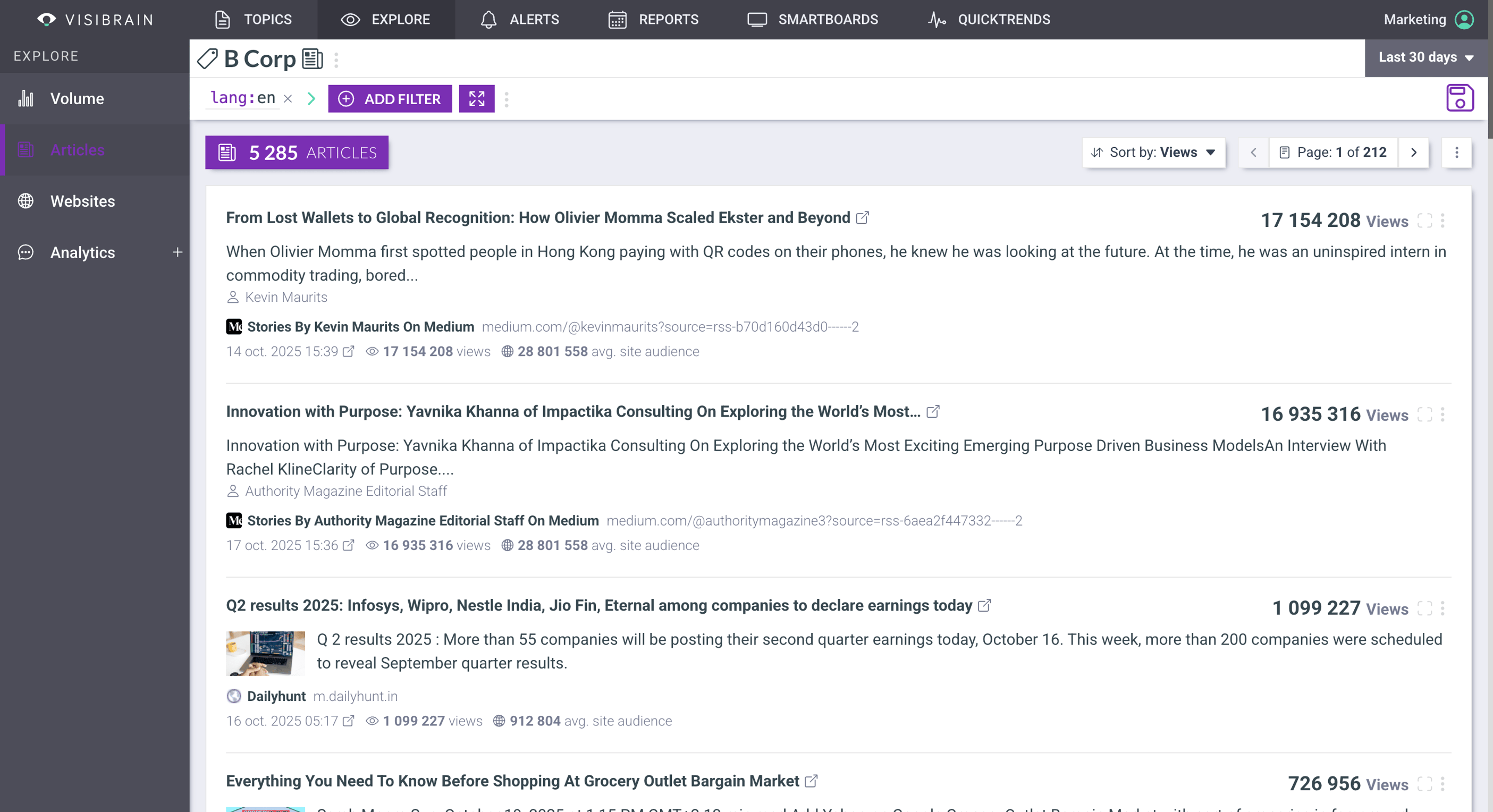Open the Sort by Views dropdown
This screenshot has width=1493, height=812.
[1153, 153]
